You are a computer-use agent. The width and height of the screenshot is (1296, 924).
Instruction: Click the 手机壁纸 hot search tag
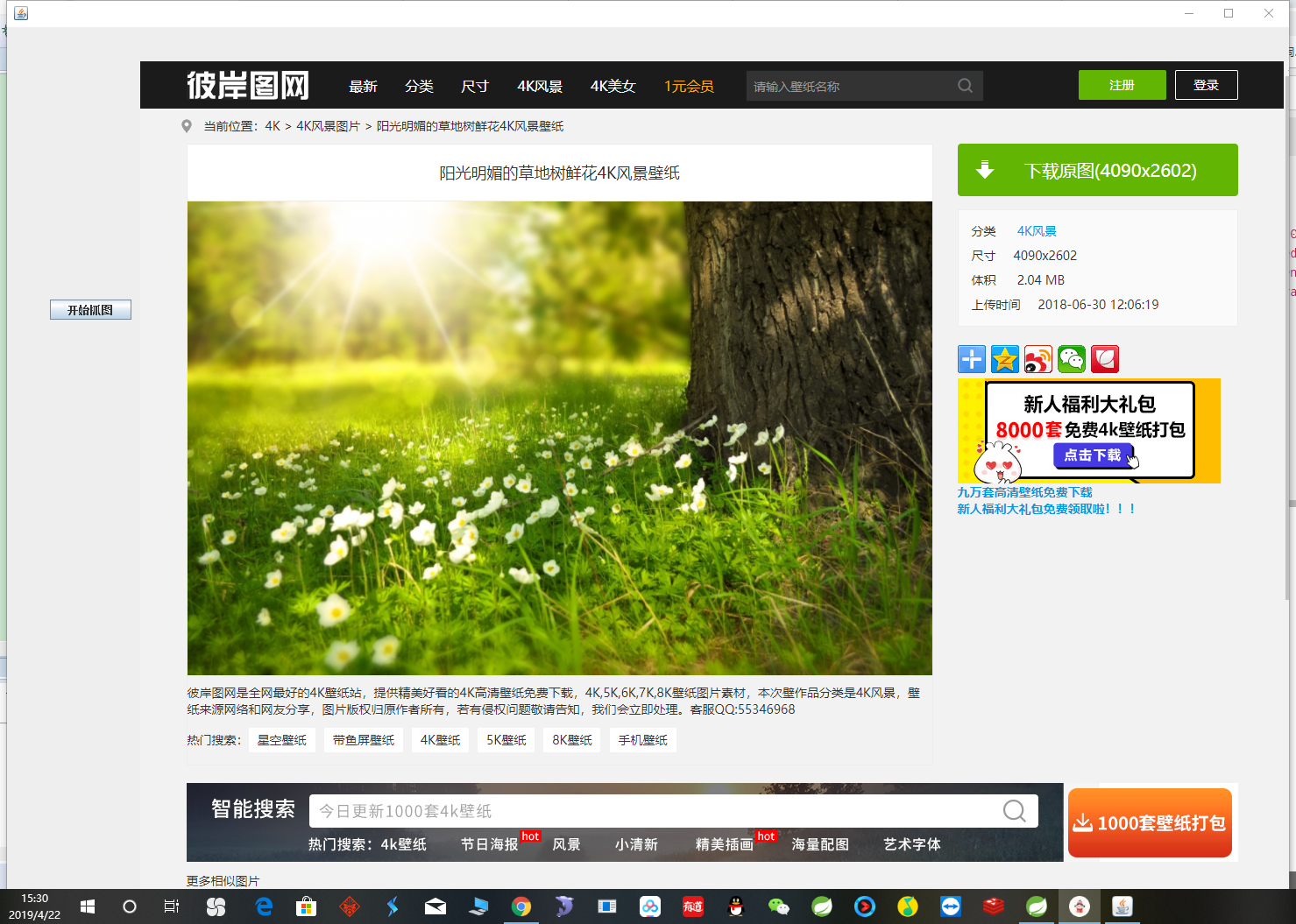[643, 740]
